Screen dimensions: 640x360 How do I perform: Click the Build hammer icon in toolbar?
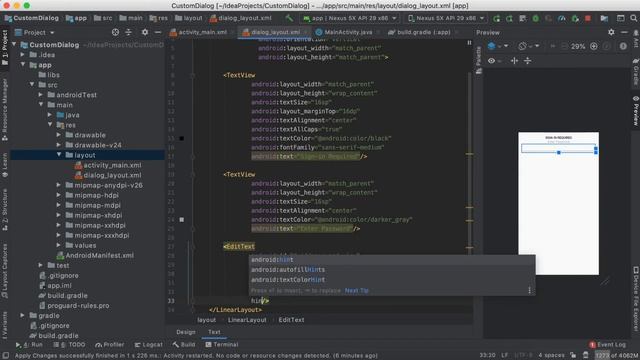click(x=289, y=18)
